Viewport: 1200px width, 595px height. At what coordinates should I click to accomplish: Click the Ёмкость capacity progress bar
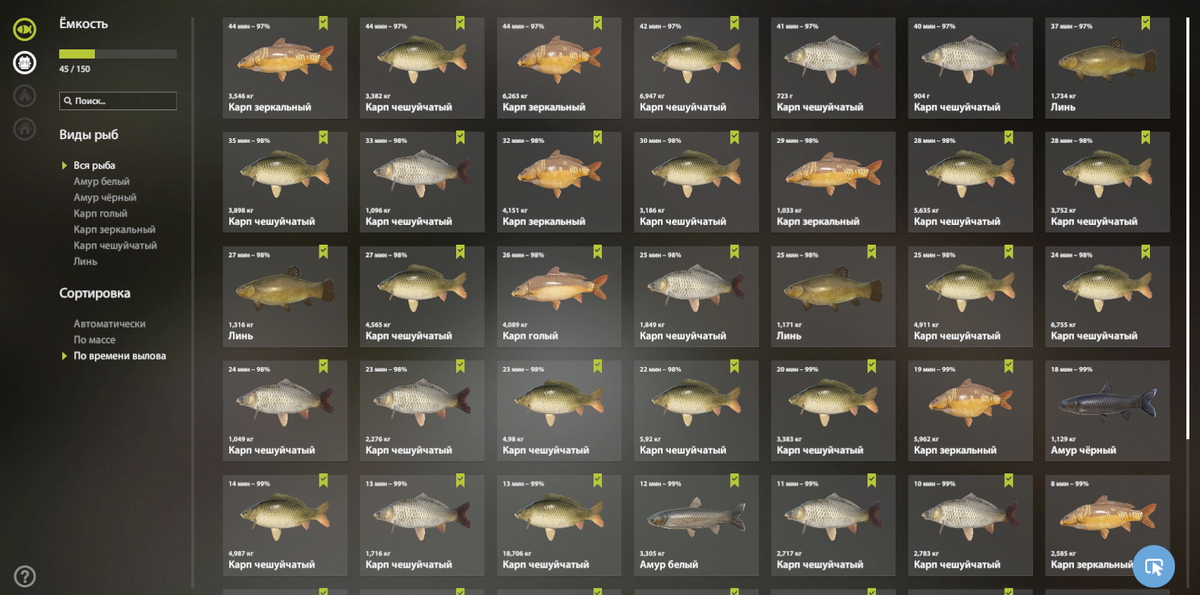point(118,54)
